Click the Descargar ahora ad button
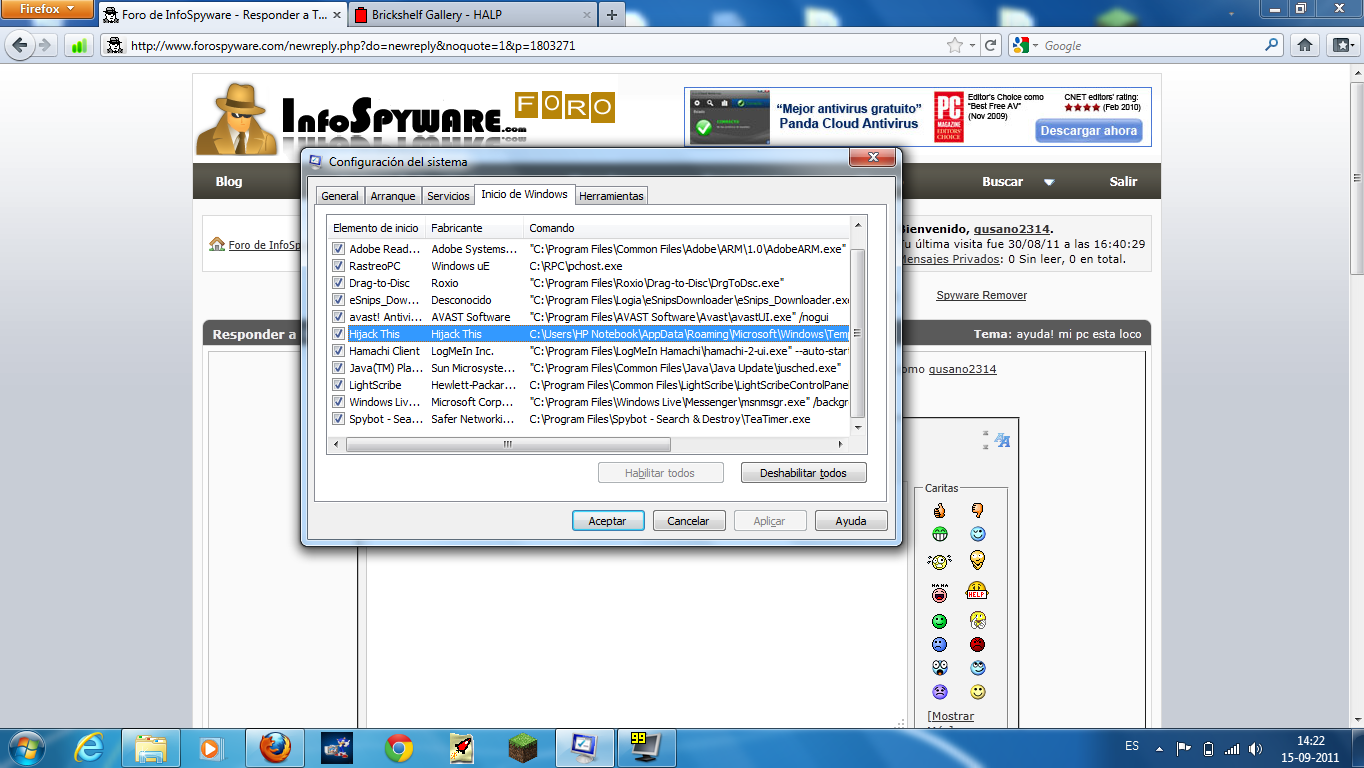 coord(1088,131)
